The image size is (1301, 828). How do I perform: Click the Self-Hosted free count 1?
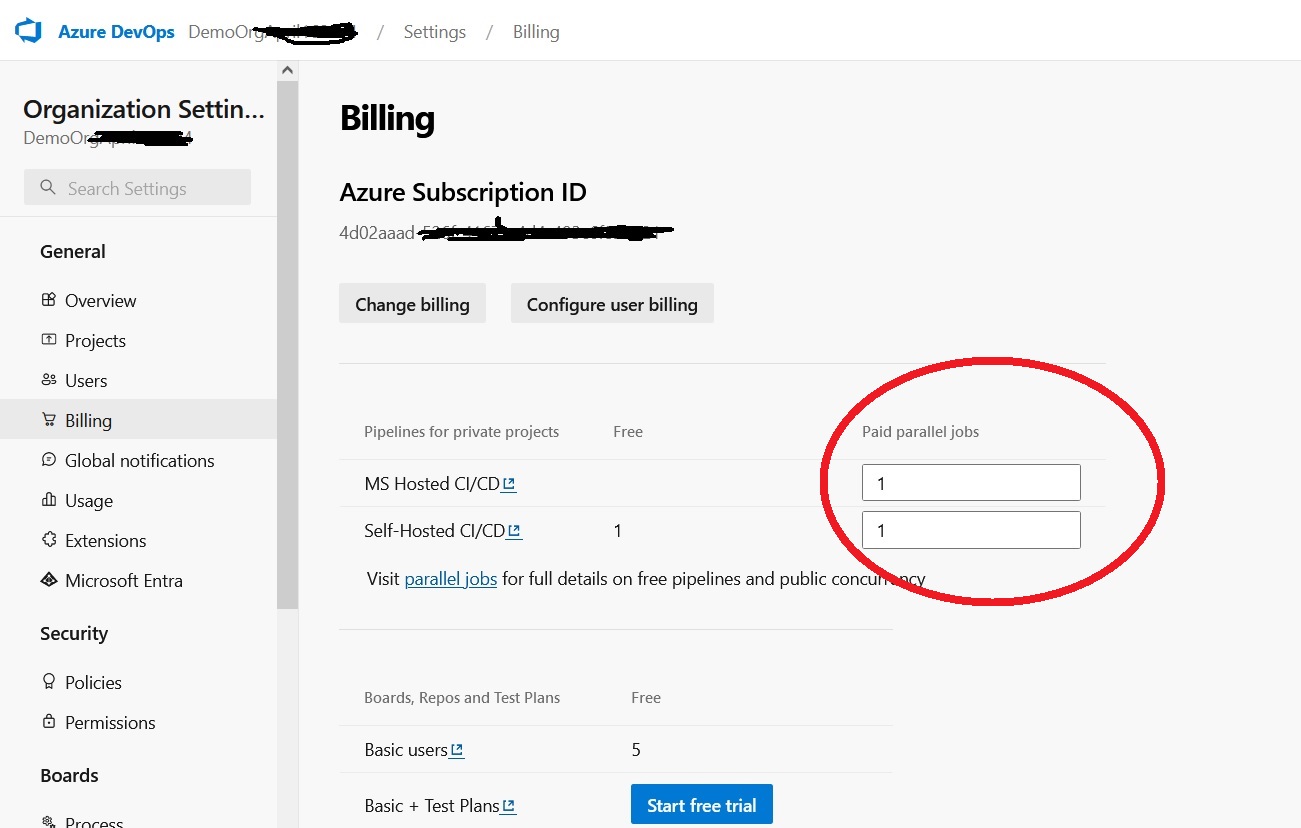(618, 531)
